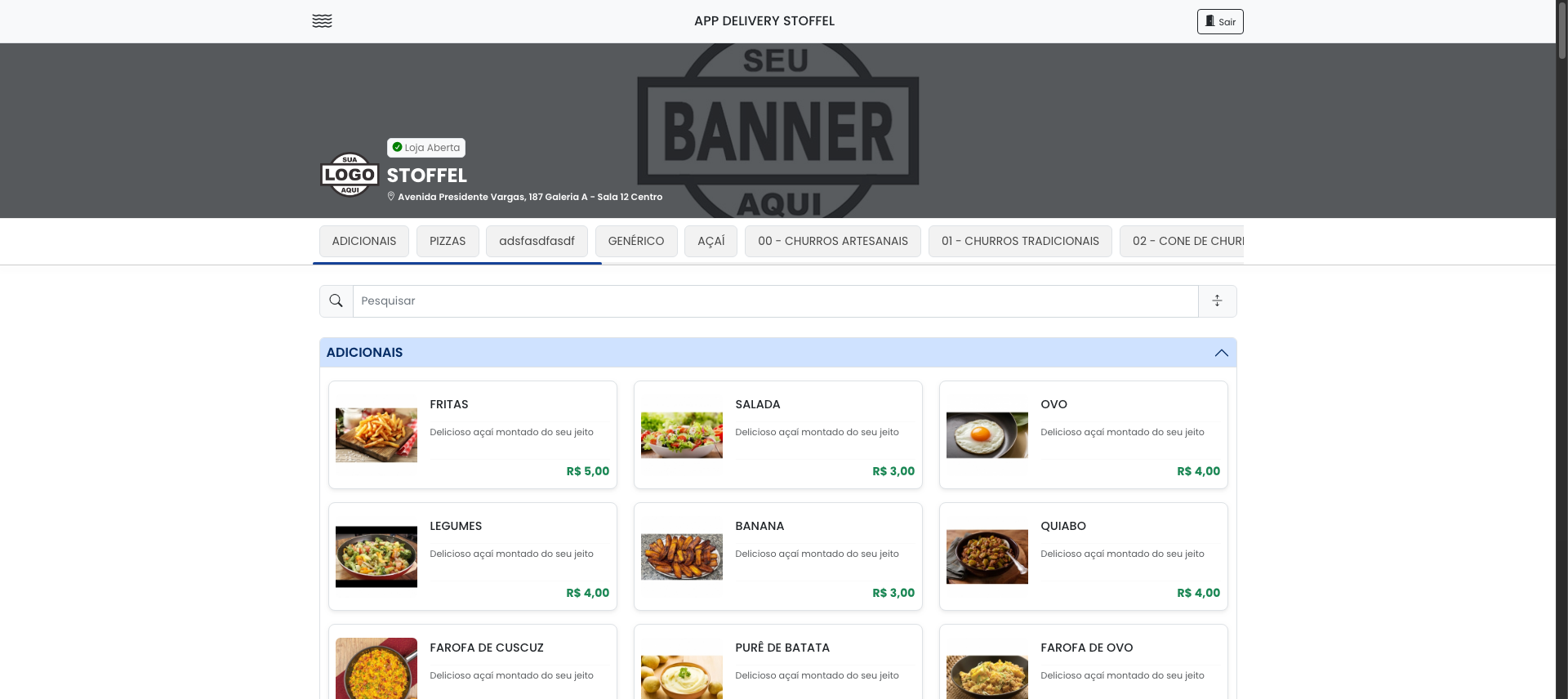Open the BANANA product thumbnail
1568x699 pixels.
682,557
